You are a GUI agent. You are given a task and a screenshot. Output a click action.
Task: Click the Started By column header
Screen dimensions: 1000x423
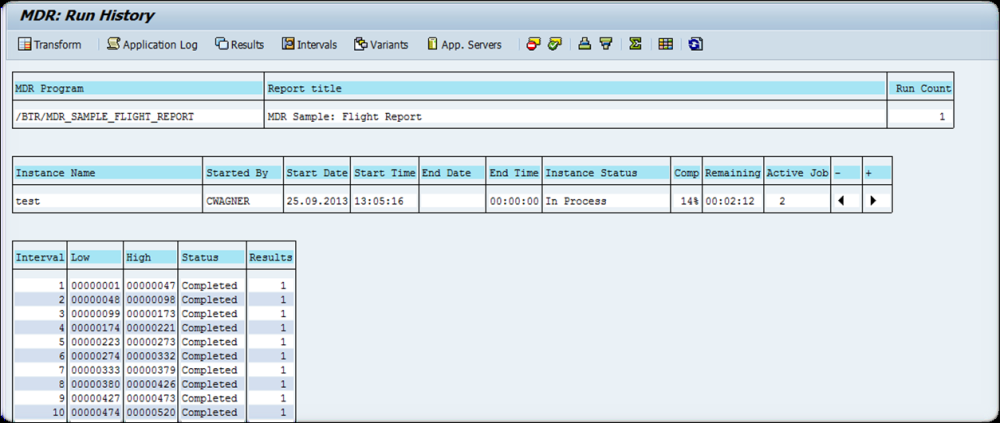(243, 173)
